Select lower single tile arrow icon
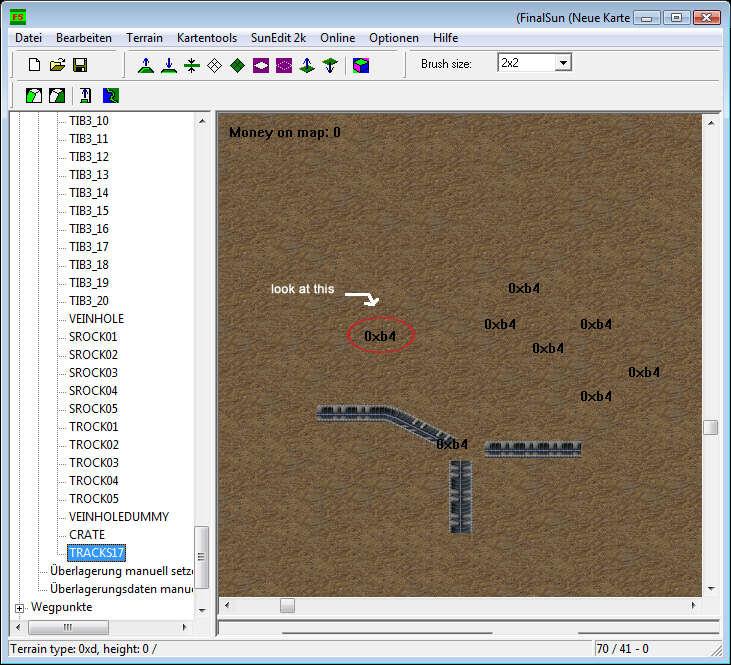Viewport: 731px width, 665px height. click(330, 65)
